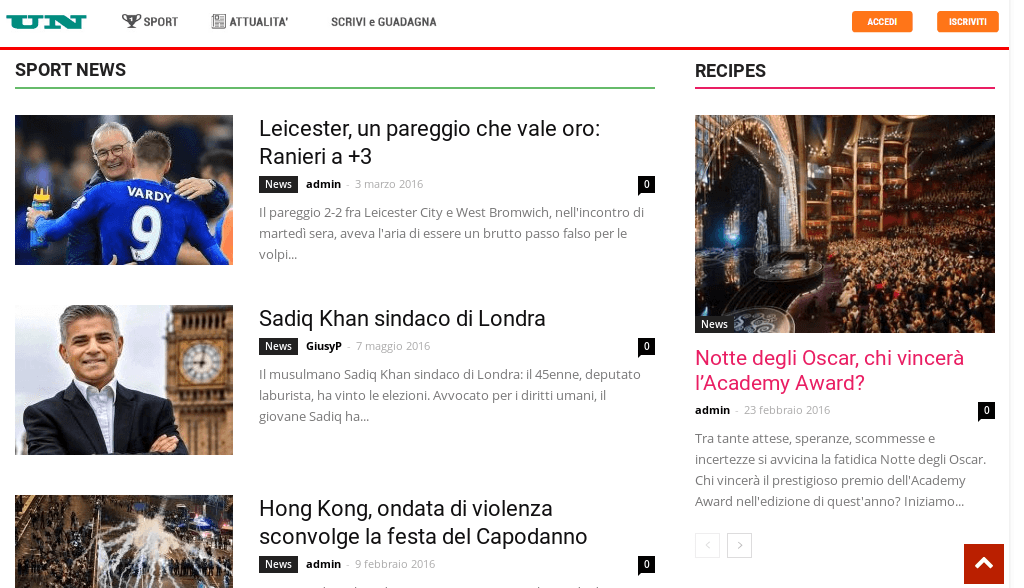Click the RECIPES section heading
Image resolution: width=1024 pixels, height=588 pixels.
[x=730, y=71]
